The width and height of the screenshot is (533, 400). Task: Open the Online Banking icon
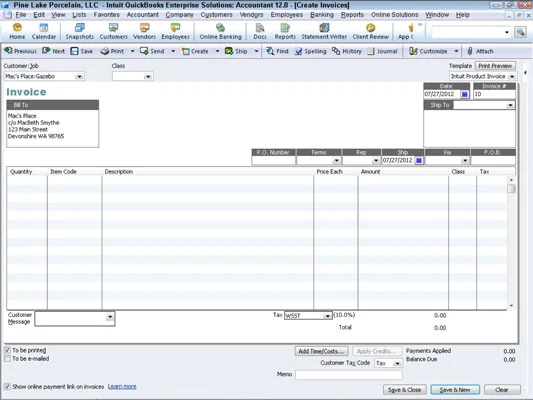point(221,31)
